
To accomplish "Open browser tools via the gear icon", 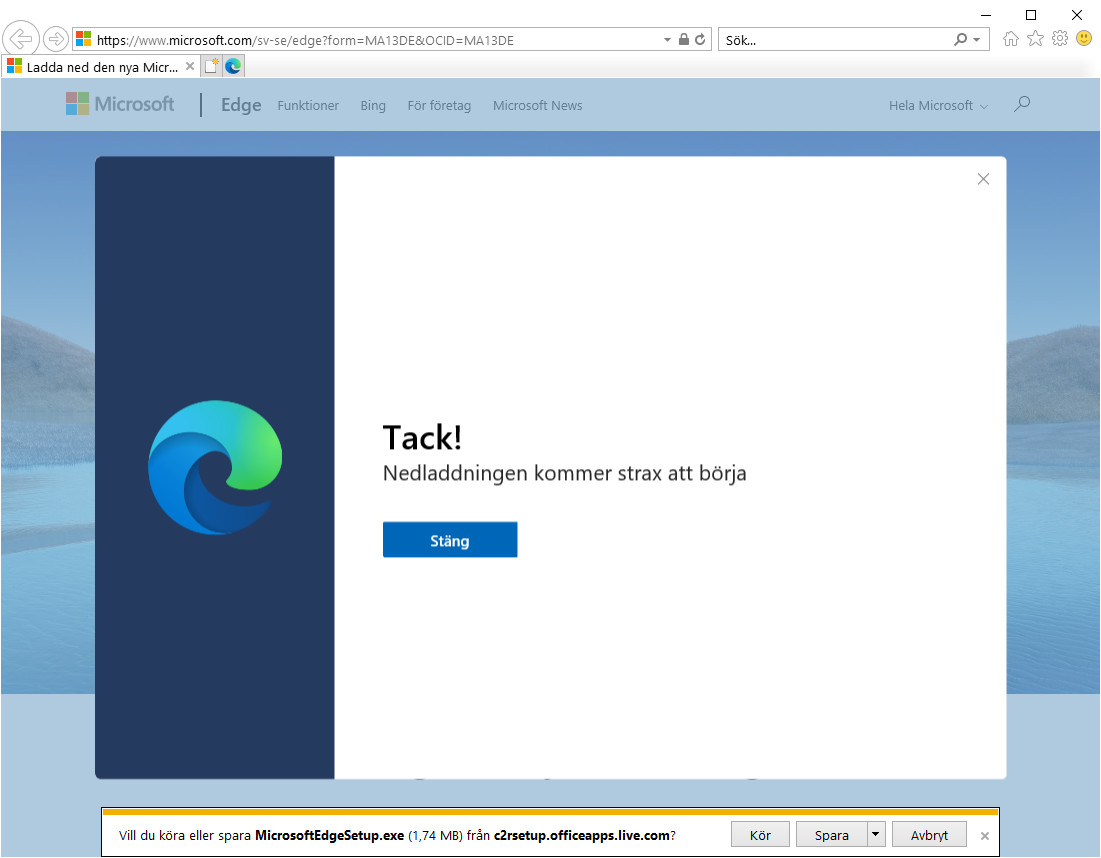I will (1060, 38).
